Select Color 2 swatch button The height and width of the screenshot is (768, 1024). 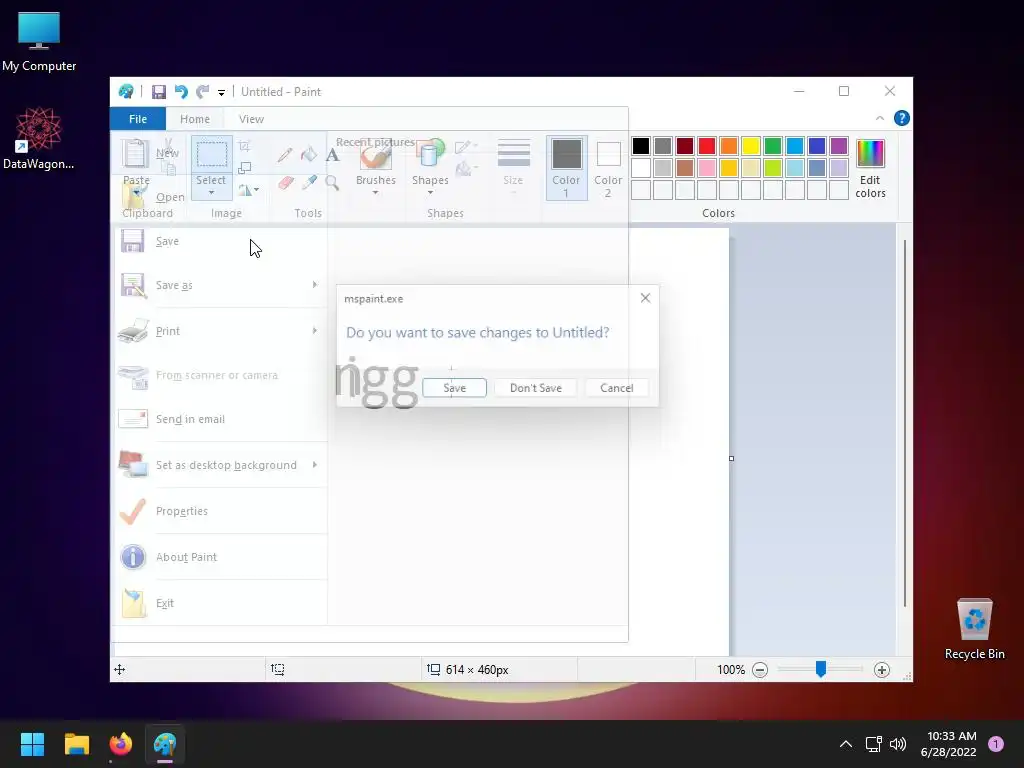[x=608, y=168]
